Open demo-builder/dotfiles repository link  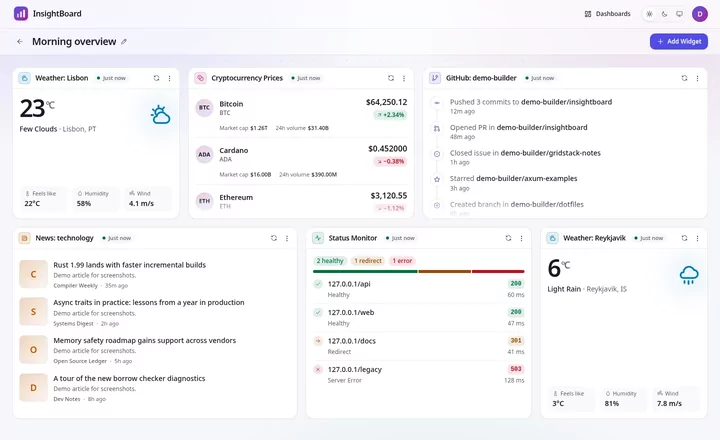pos(547,204)
